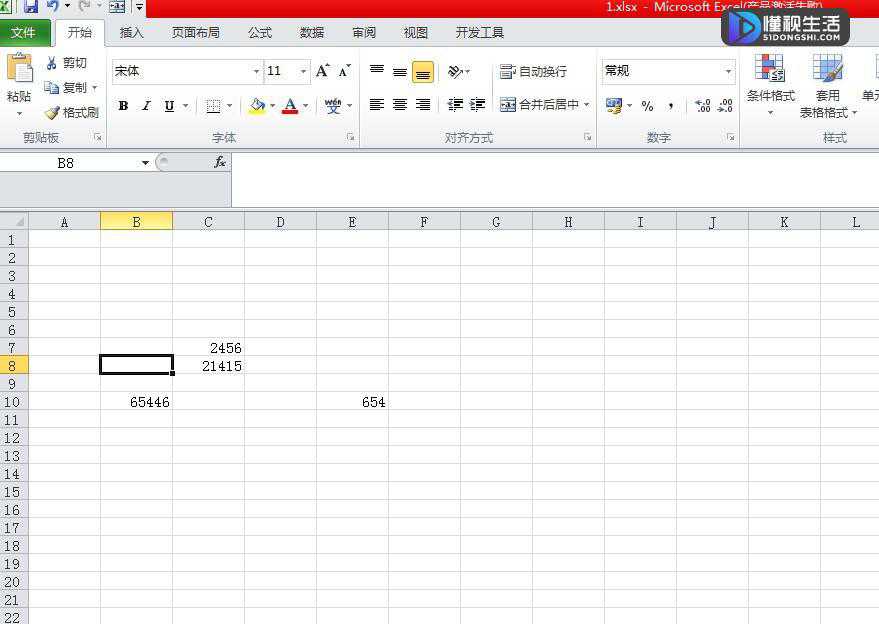Click the Format Painter brush icon
The height and width of the screenshot is (624, 879).
[52, 113]
